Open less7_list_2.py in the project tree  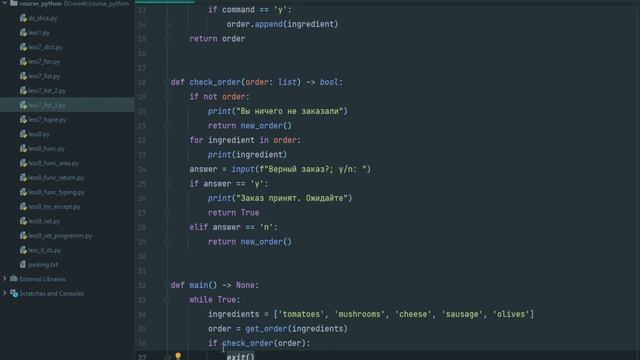coord(47,91)
